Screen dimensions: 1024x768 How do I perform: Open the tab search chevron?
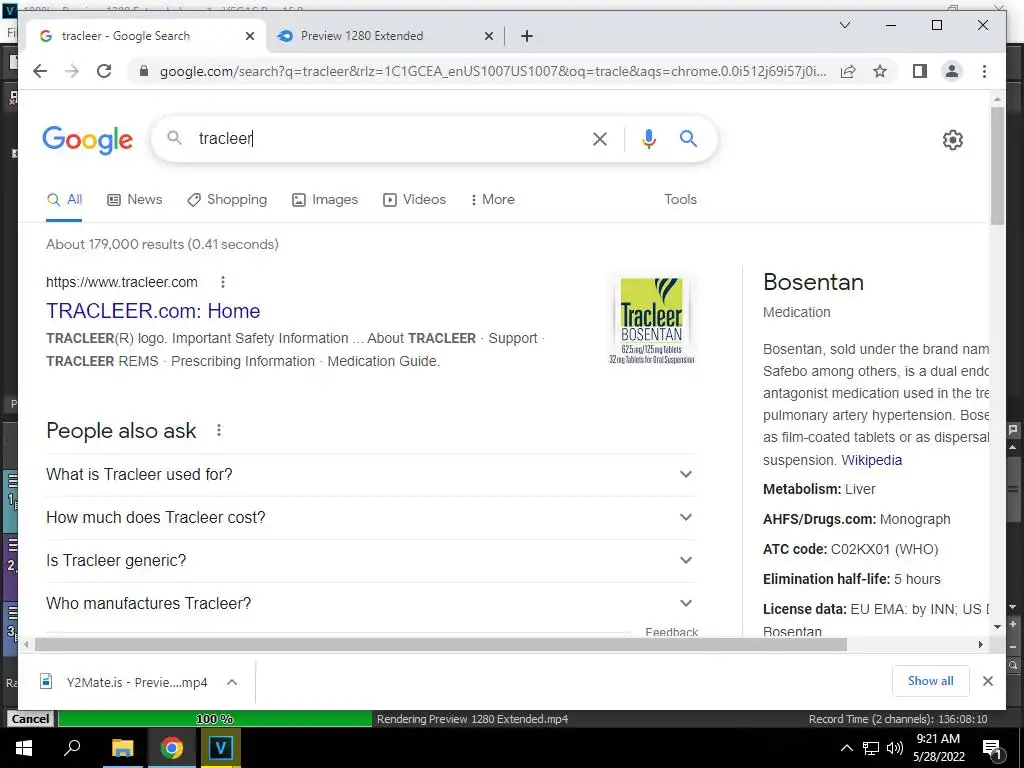[x=844, y=25]
